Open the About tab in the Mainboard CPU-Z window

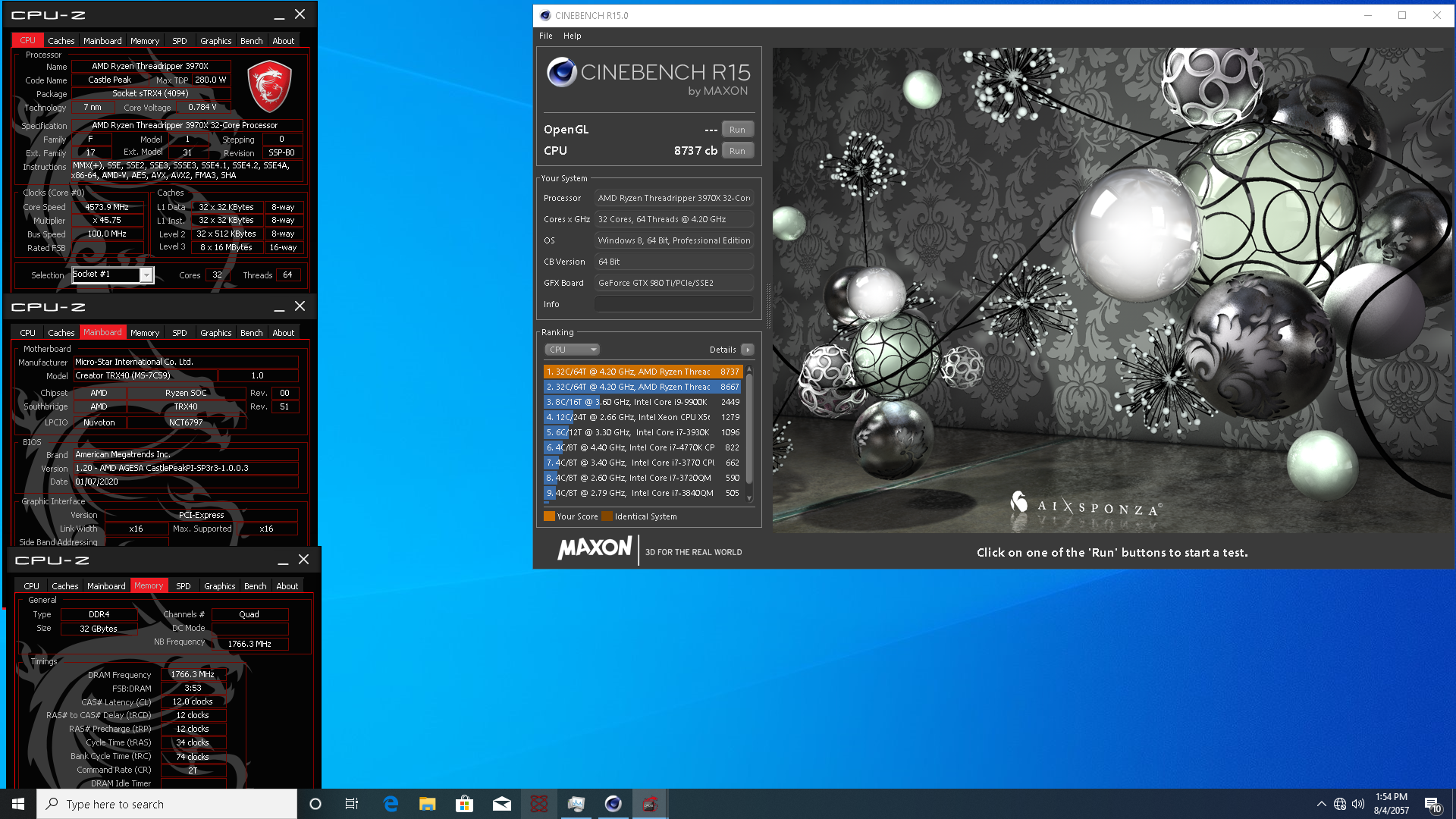(284, 333)
